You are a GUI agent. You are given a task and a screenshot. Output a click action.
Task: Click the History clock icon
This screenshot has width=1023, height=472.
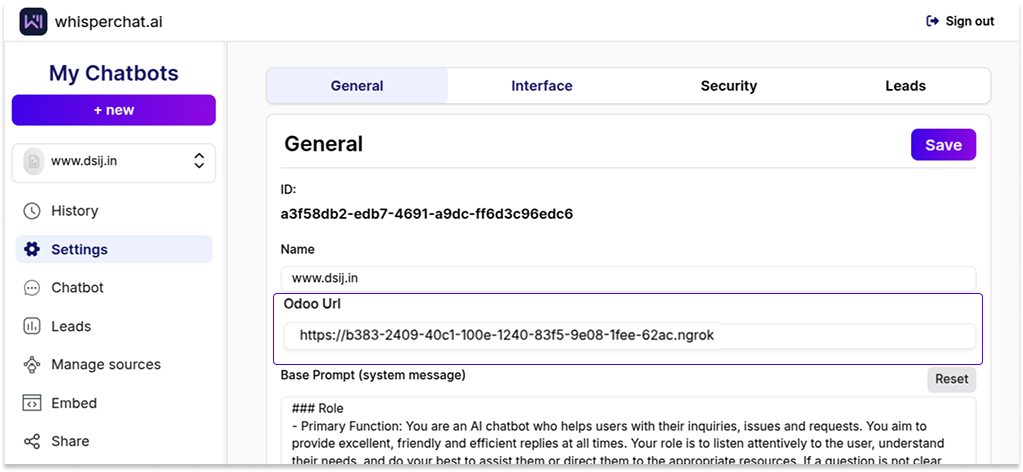coord(31,211)
